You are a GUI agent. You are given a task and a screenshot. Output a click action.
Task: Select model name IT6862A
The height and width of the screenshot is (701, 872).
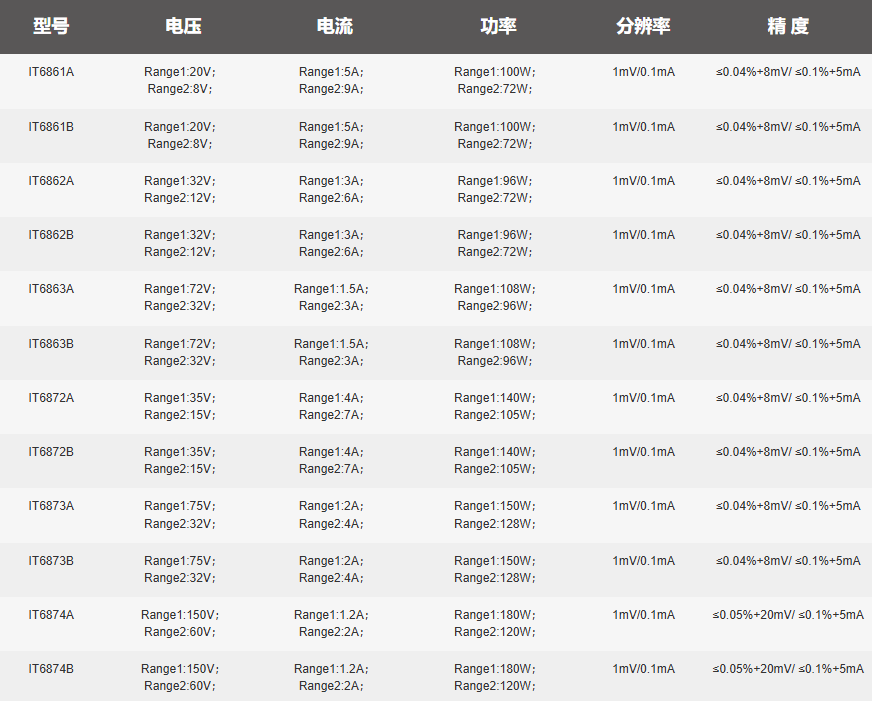51,181
